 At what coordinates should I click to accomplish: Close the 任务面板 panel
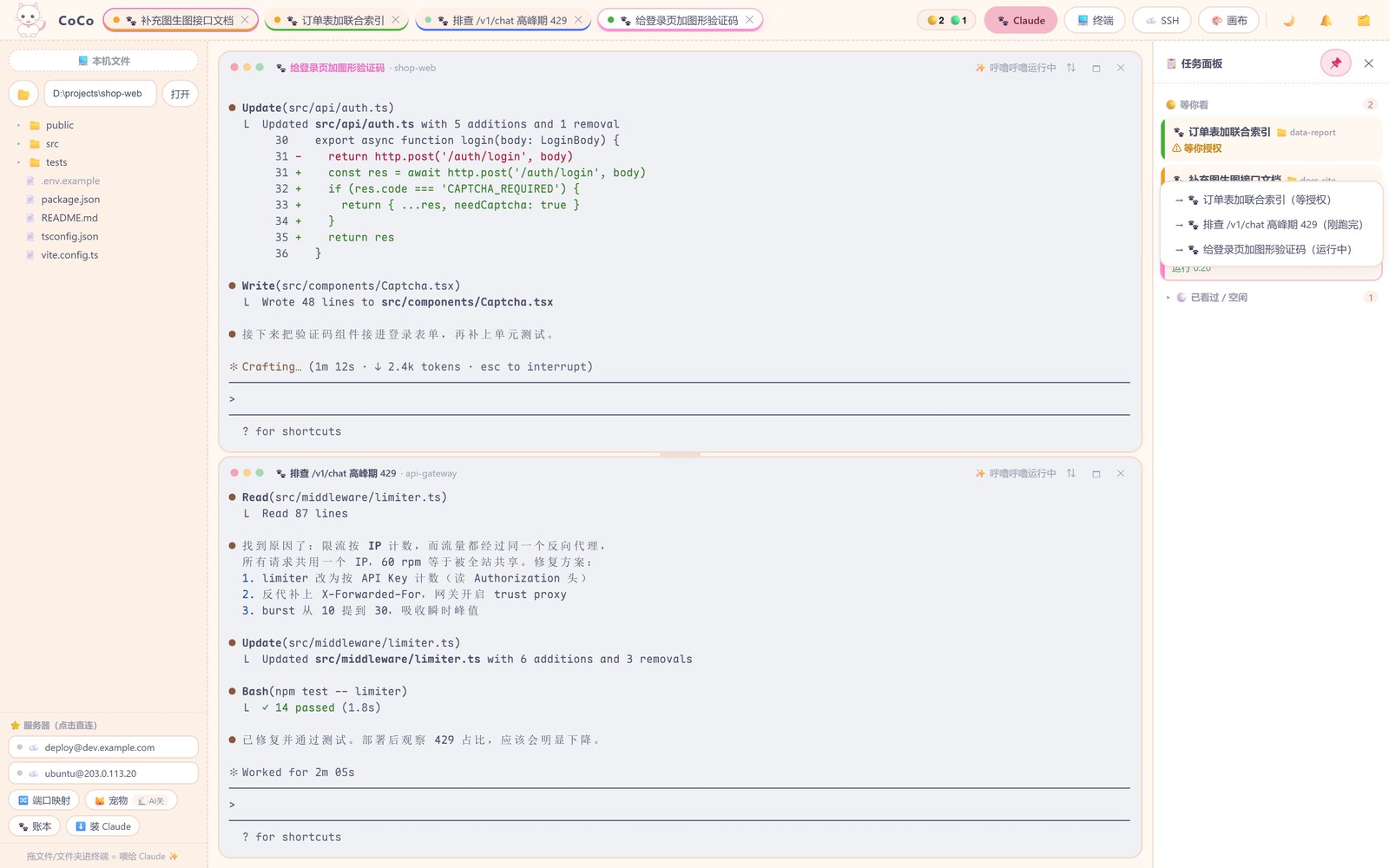[x=1368, y=63]
